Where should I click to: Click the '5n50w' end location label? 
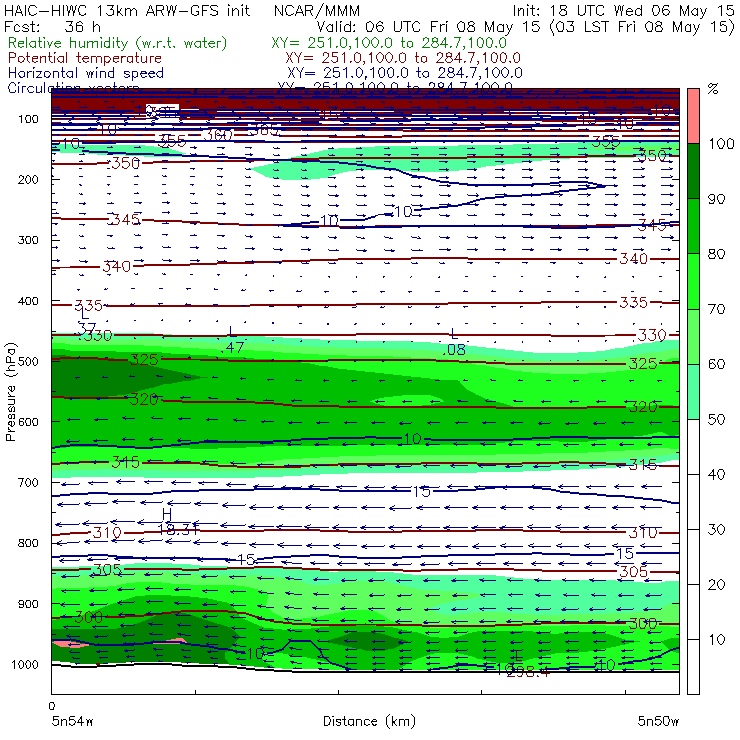click(658, 722)
